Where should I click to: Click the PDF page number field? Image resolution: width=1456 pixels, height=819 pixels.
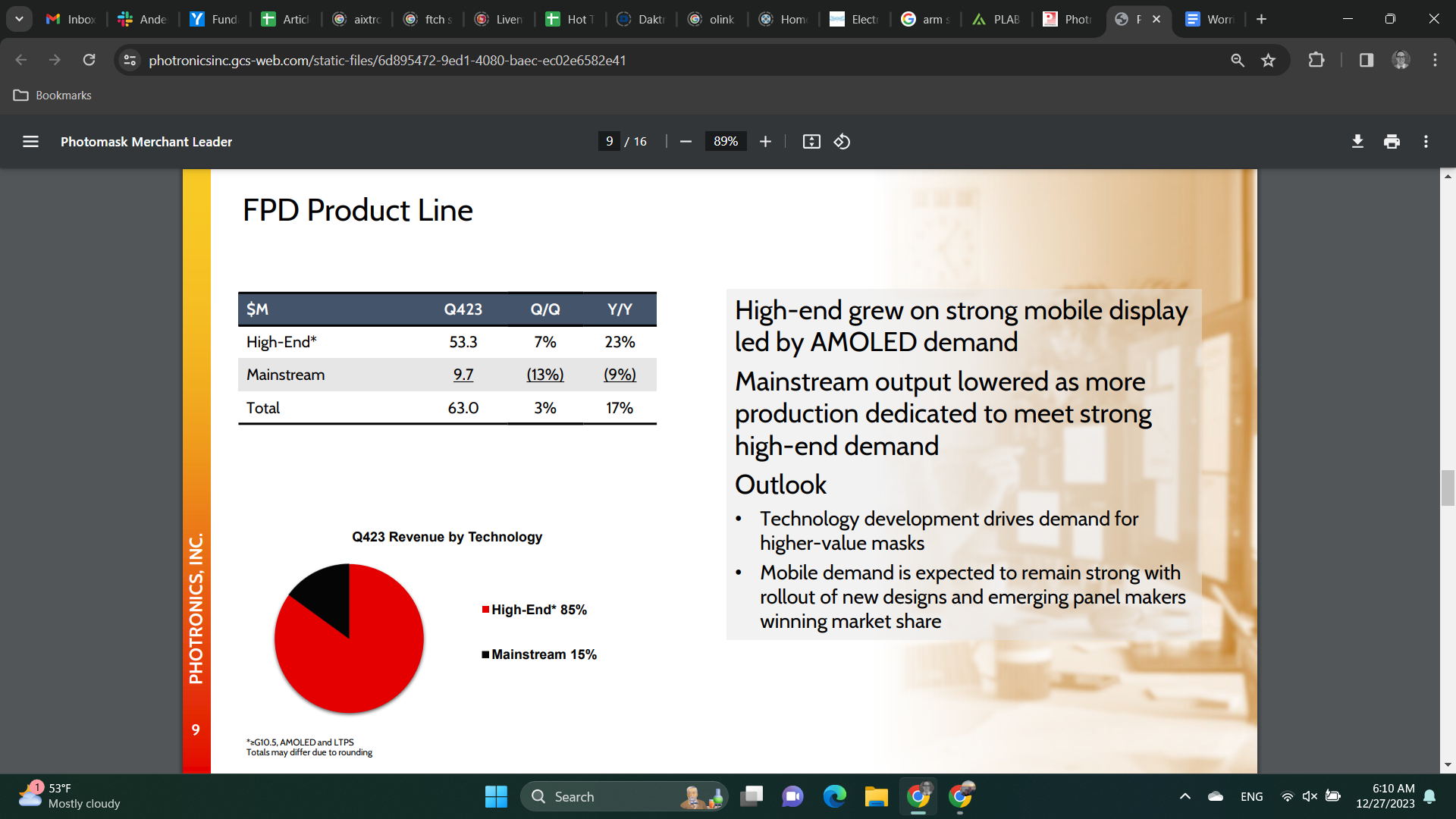609,142
